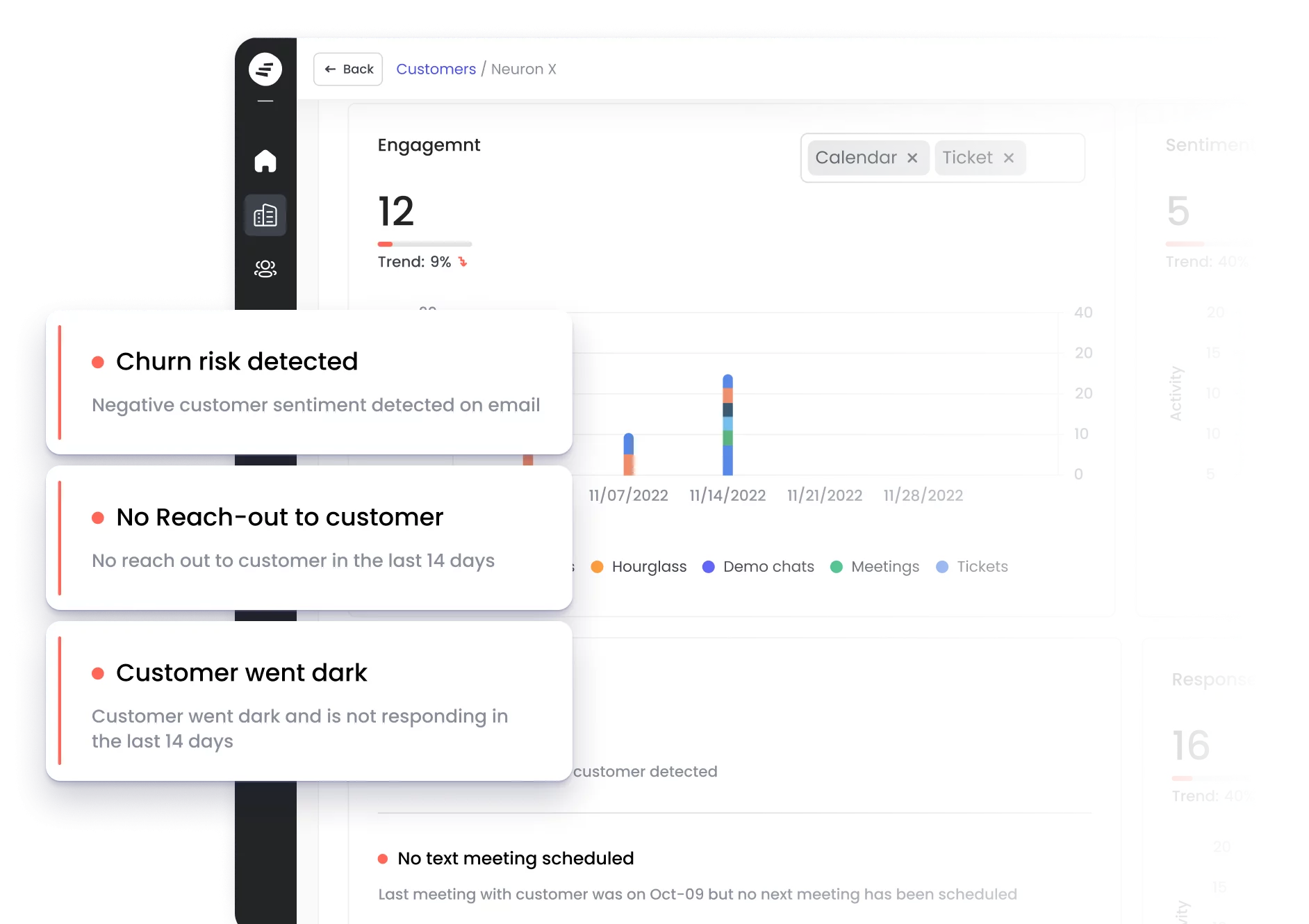Remove the Calendar filter tag
The width and height of the screenshot is (1309, 924).
coord(912,158)
